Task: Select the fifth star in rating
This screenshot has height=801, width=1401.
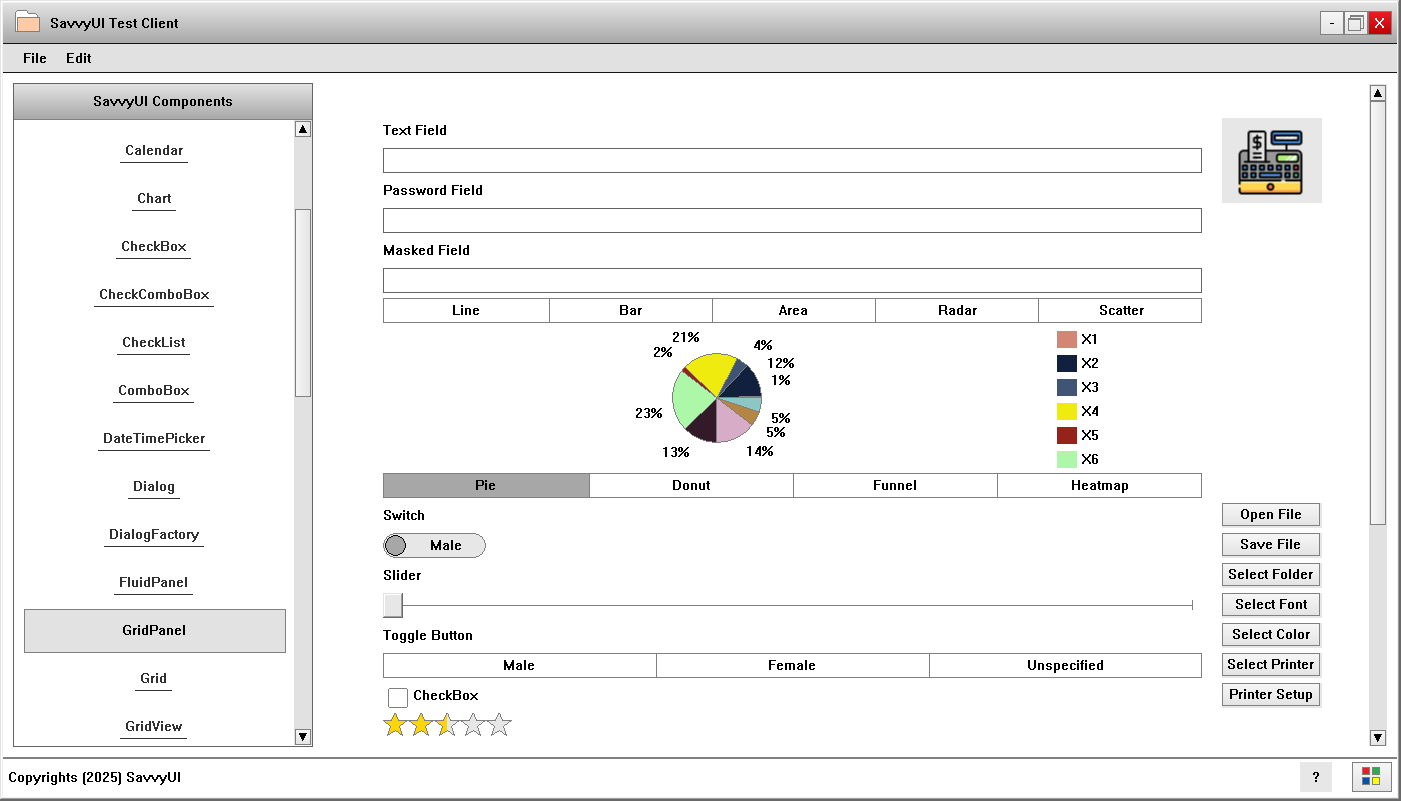Action: point(499,725)
